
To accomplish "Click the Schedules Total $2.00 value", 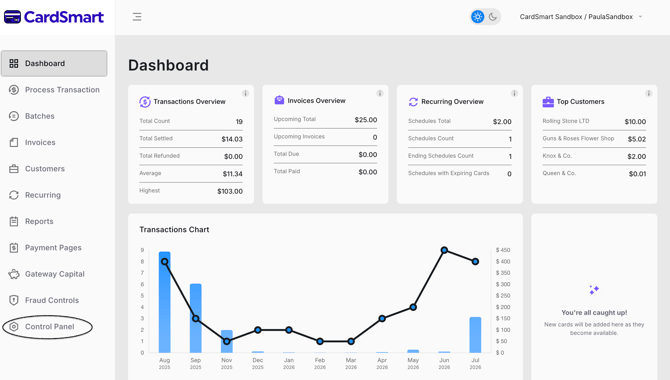I will 502,122.
